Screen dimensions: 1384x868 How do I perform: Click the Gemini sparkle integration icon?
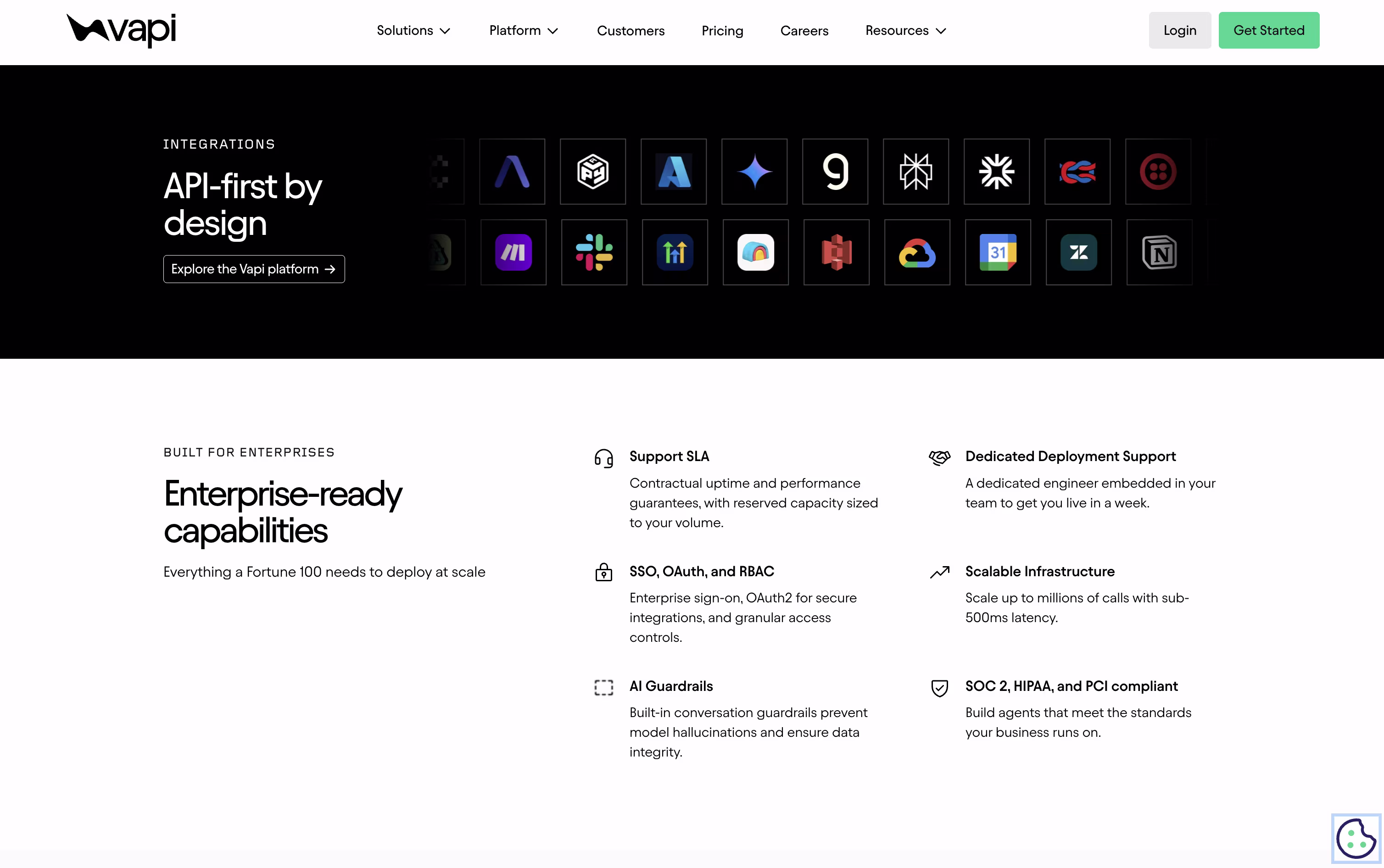(x=754, y=171)
